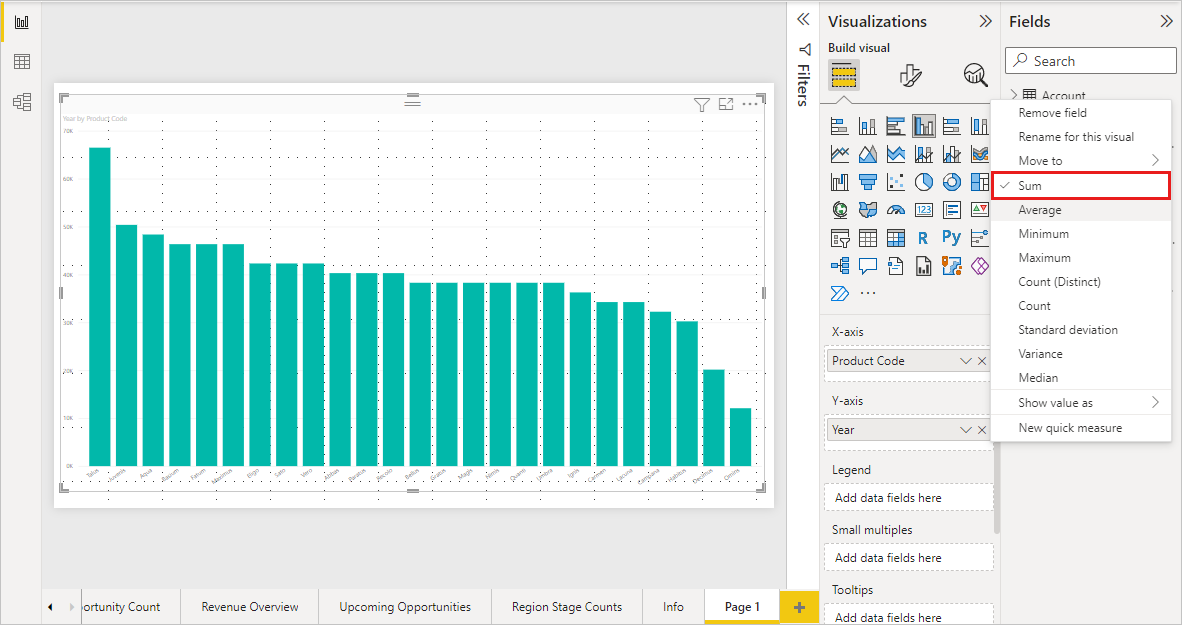Choose Count (Distinct) option
Viewport: 1182px width, 625px height.
[1081, 282]
